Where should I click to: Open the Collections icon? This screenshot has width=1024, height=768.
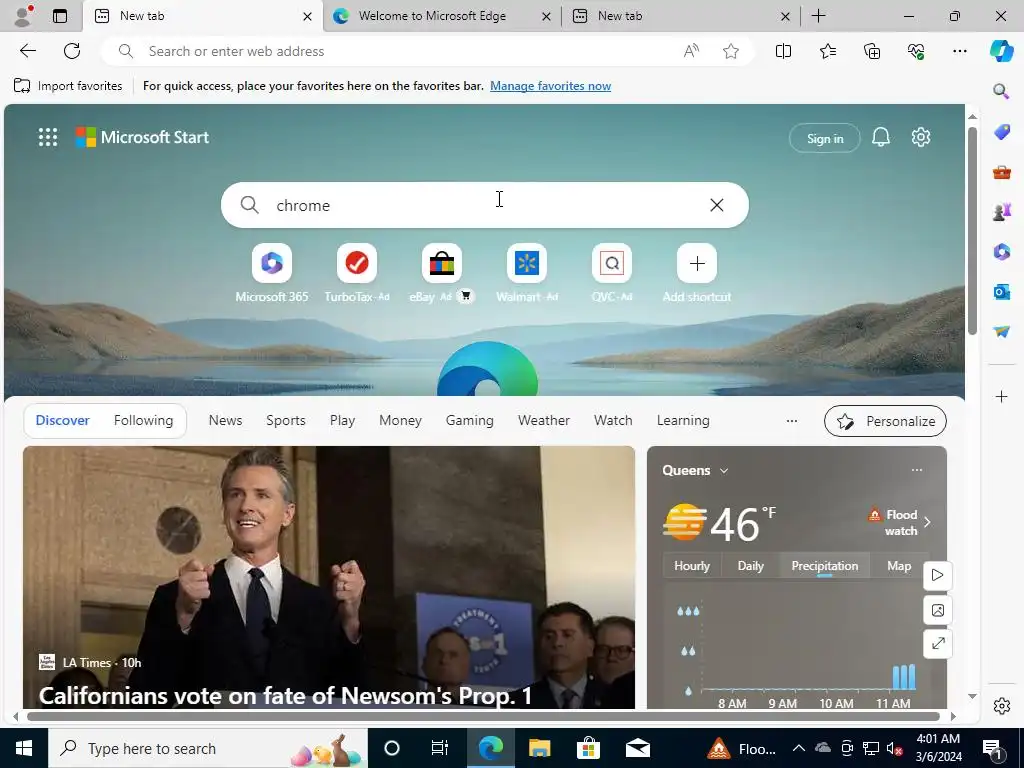[x=872, y=51]
